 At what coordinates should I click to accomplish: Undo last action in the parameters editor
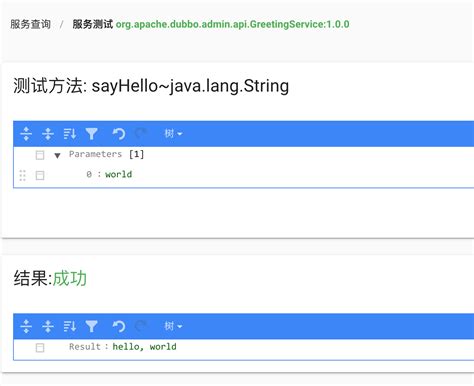(x=118, y=134)
